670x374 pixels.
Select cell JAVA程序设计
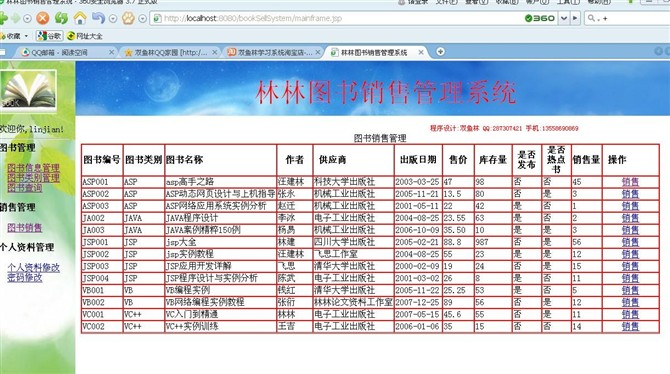pyautogui.click(x=220, y=218)
